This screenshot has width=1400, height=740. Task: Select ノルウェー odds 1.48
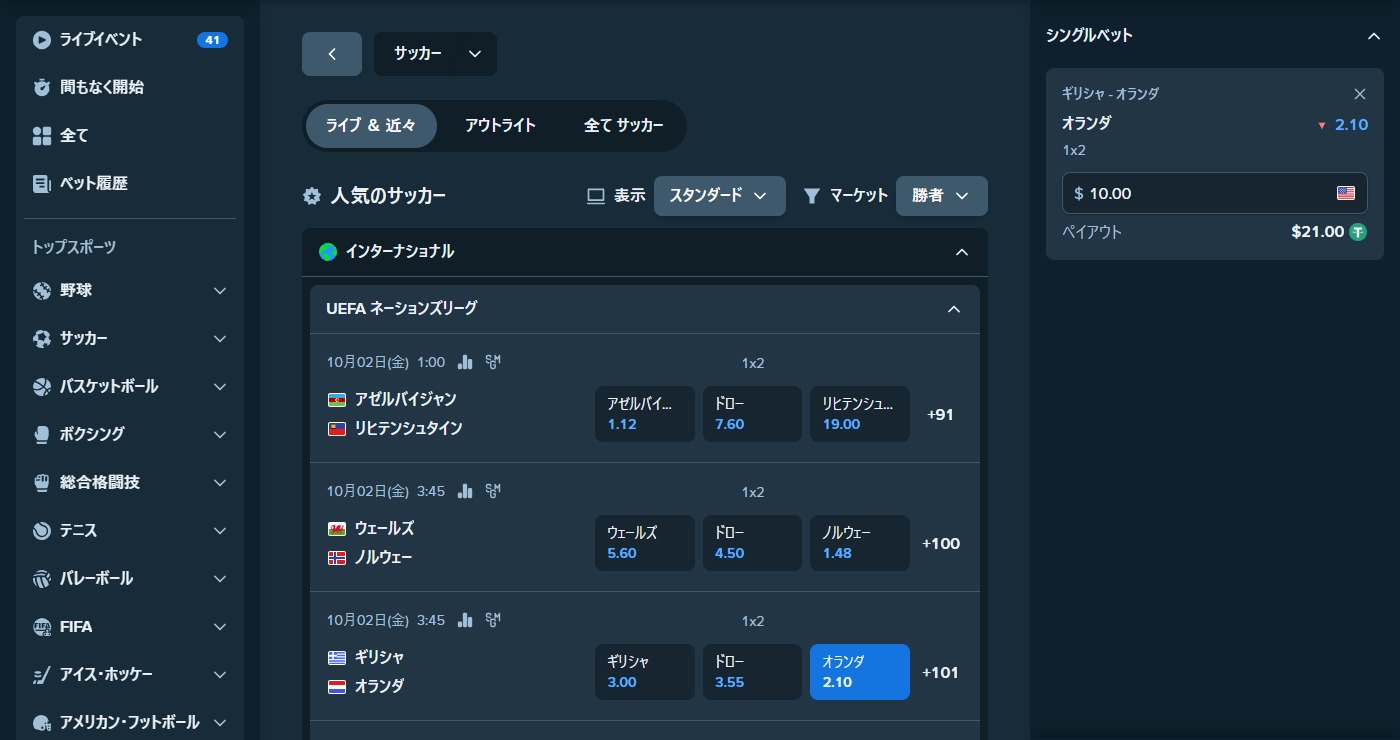point(860,543)
